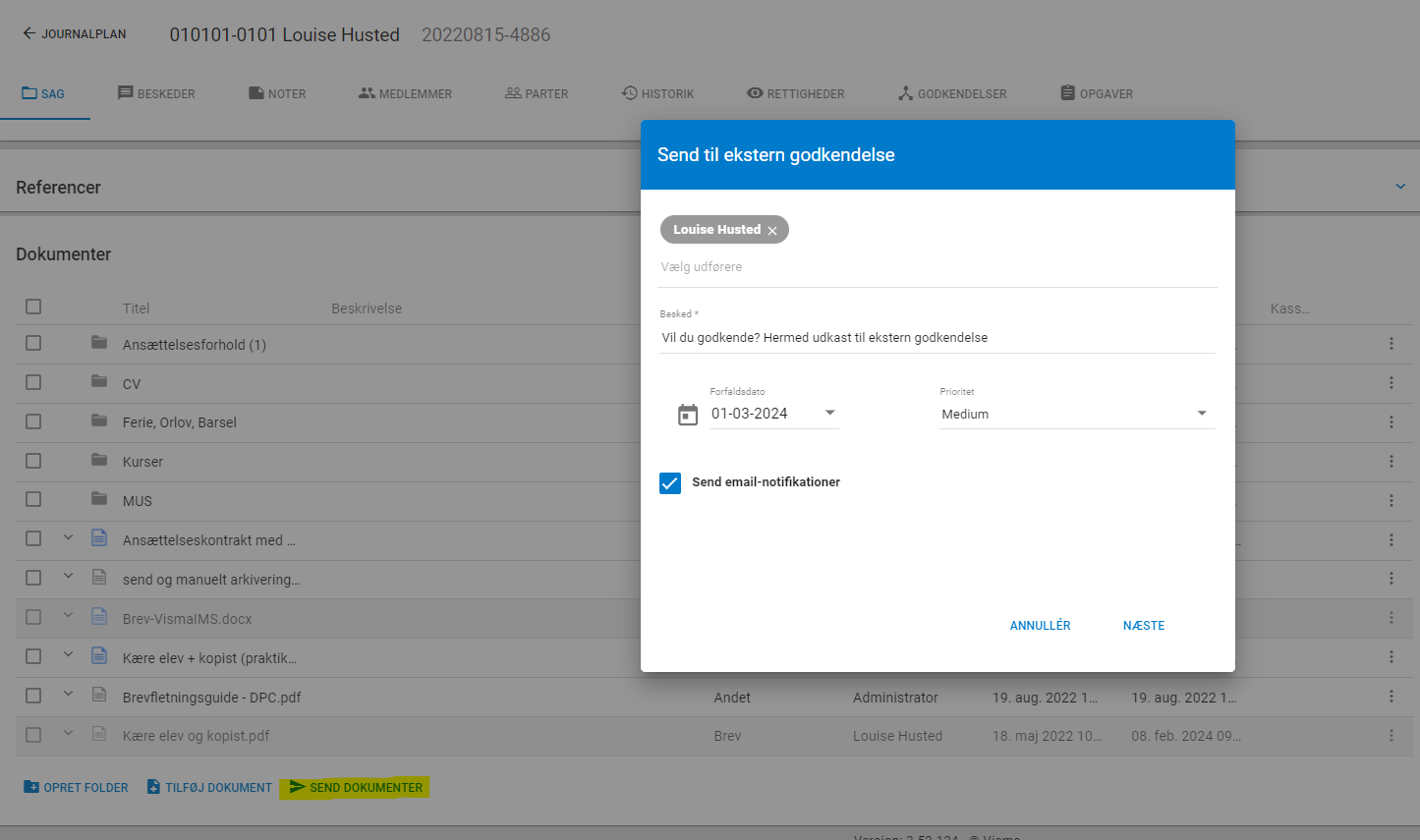Click the document icon of Ansættelseskontrakt med …

[99, 537]
